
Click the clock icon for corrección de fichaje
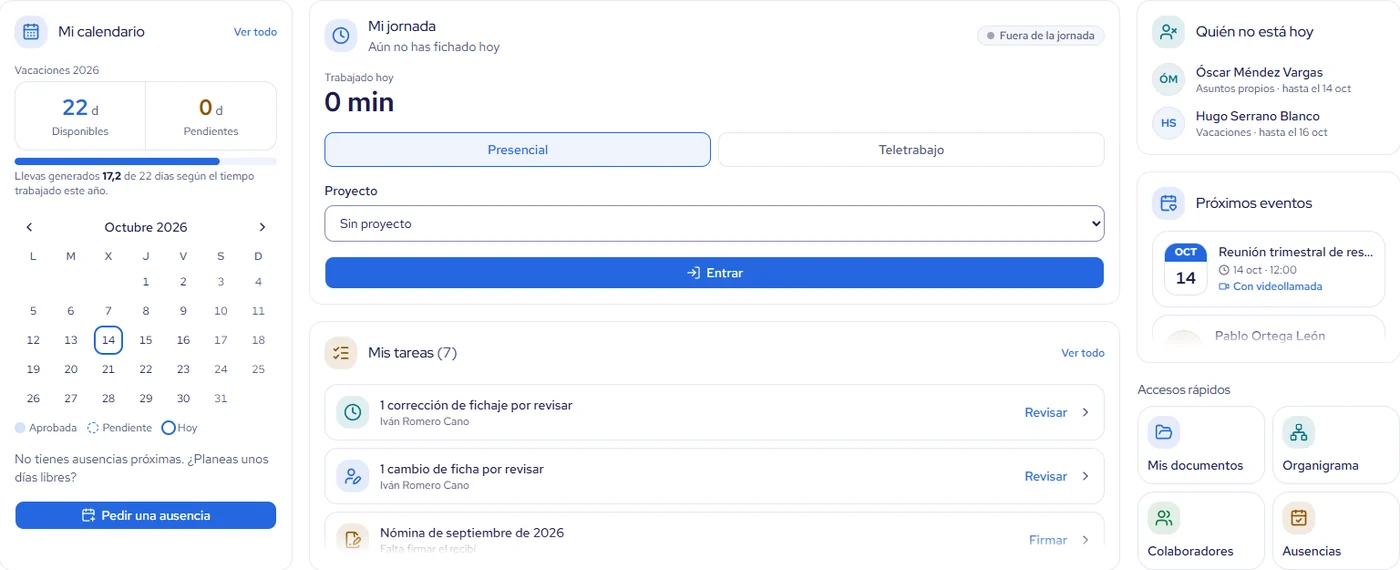pos(352,412)
